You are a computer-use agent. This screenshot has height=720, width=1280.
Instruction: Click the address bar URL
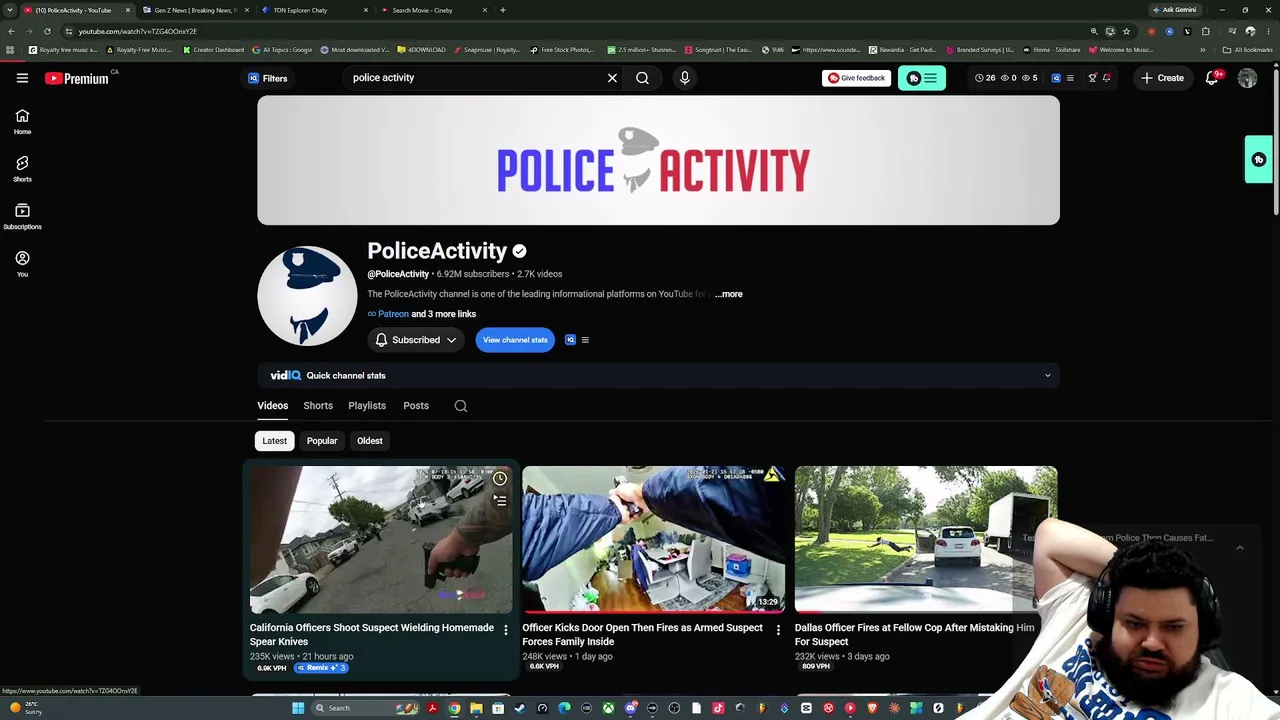[x=137, y=31]
